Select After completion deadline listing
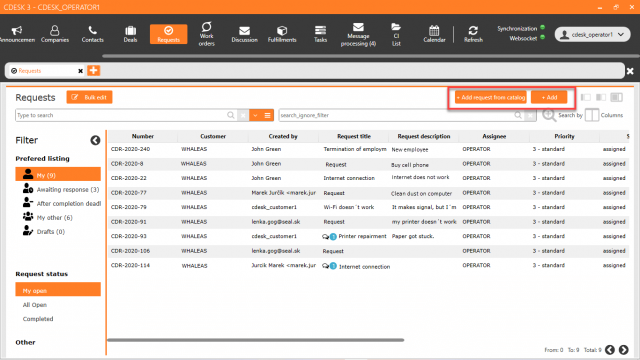 [x=62, y=203]
